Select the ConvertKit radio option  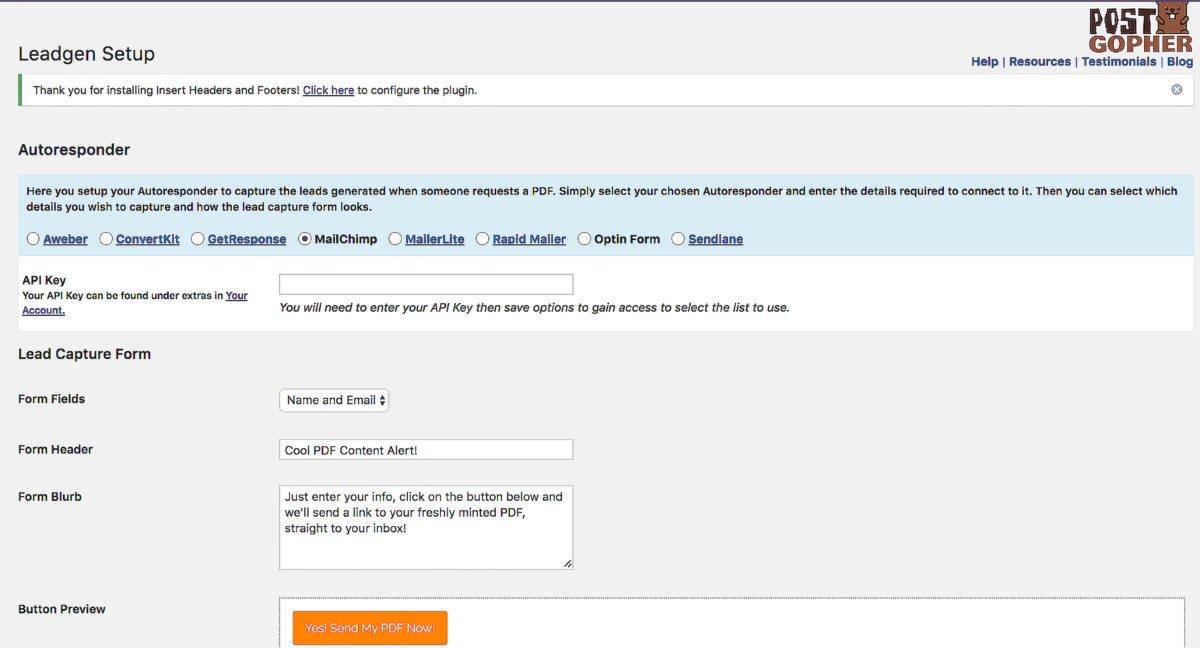[x=106, y=239]
